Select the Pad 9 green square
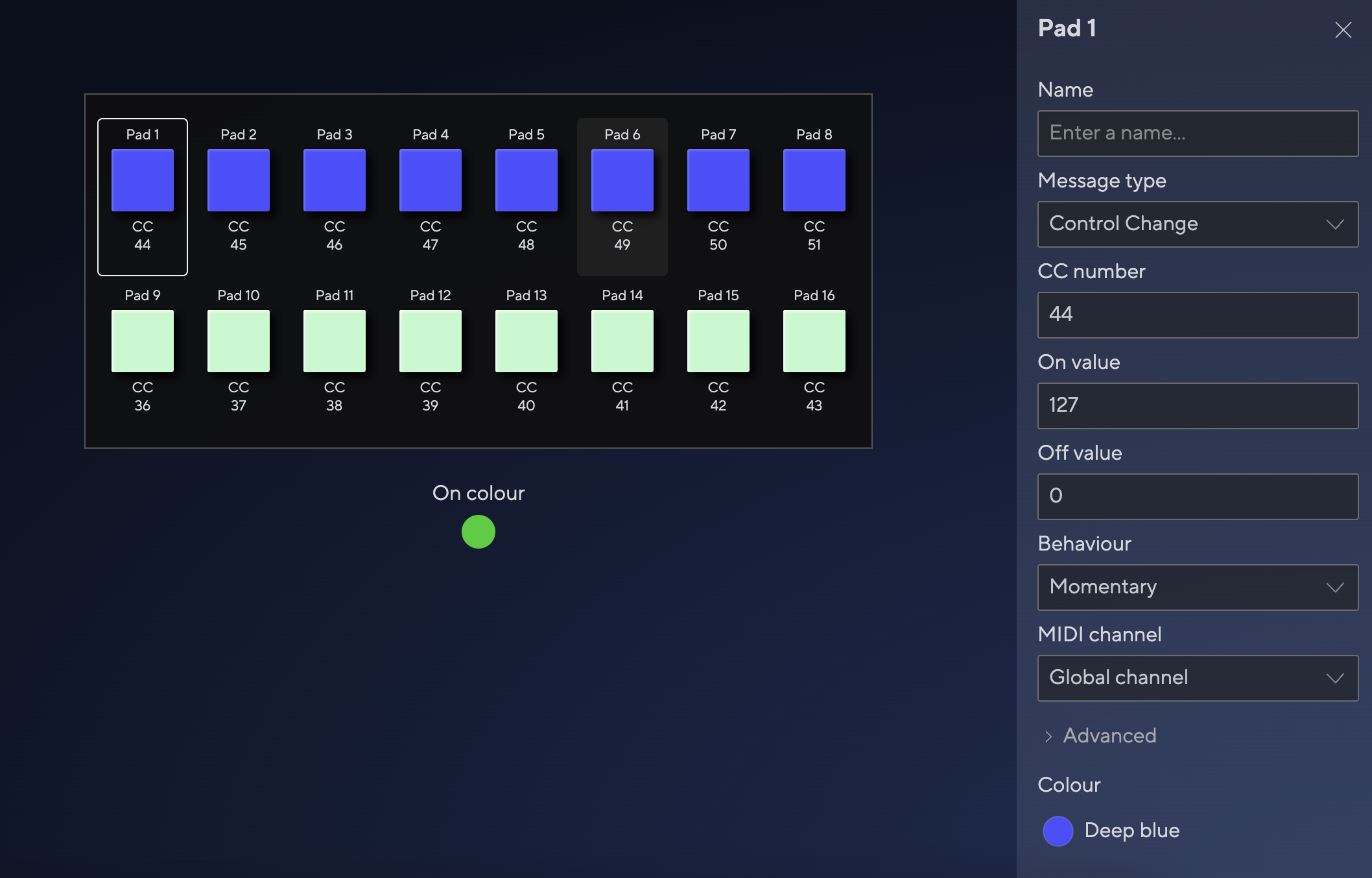1372x878 pixels. click(143, 341)
